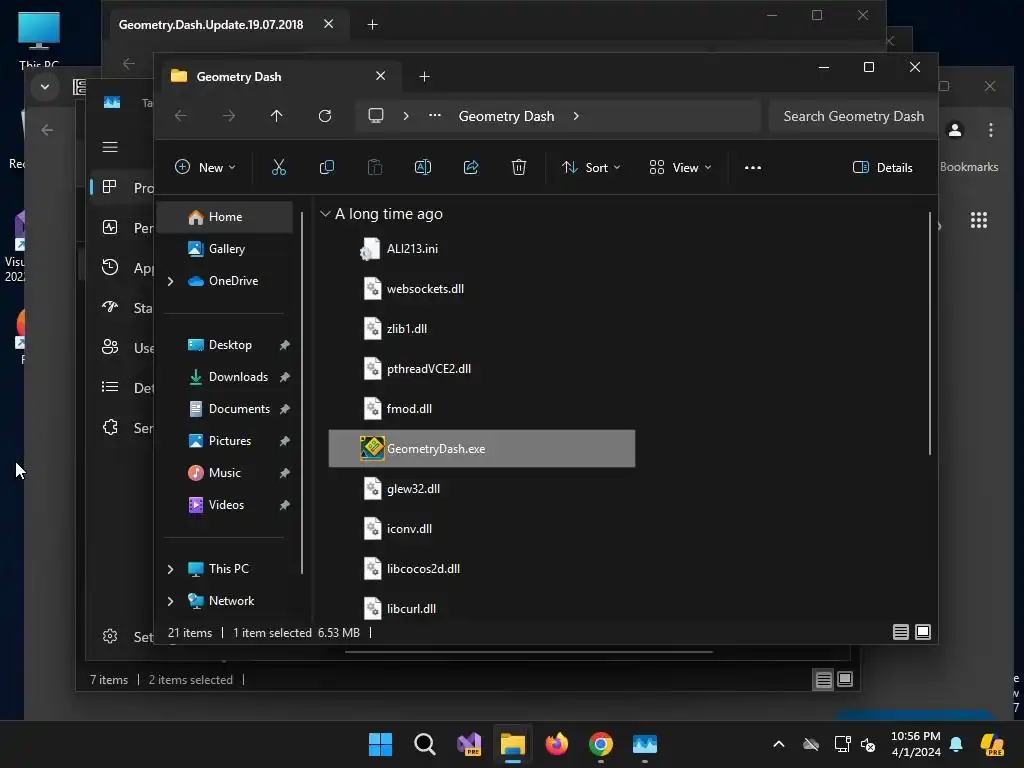Click chevron after Geometry Dash breadcrumb
Screen dimensions: 1024x768
pos(576,116)
